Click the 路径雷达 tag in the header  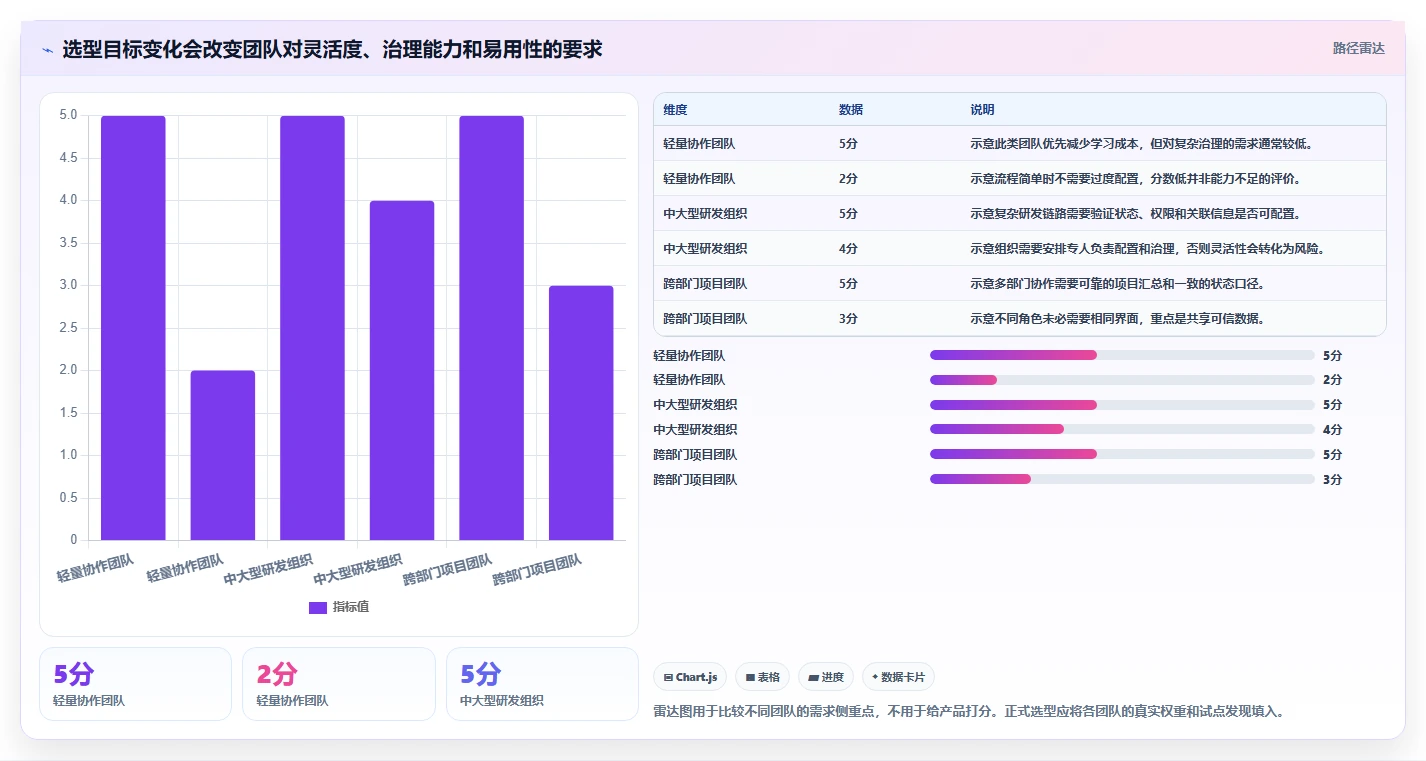tap(1358, 48)
